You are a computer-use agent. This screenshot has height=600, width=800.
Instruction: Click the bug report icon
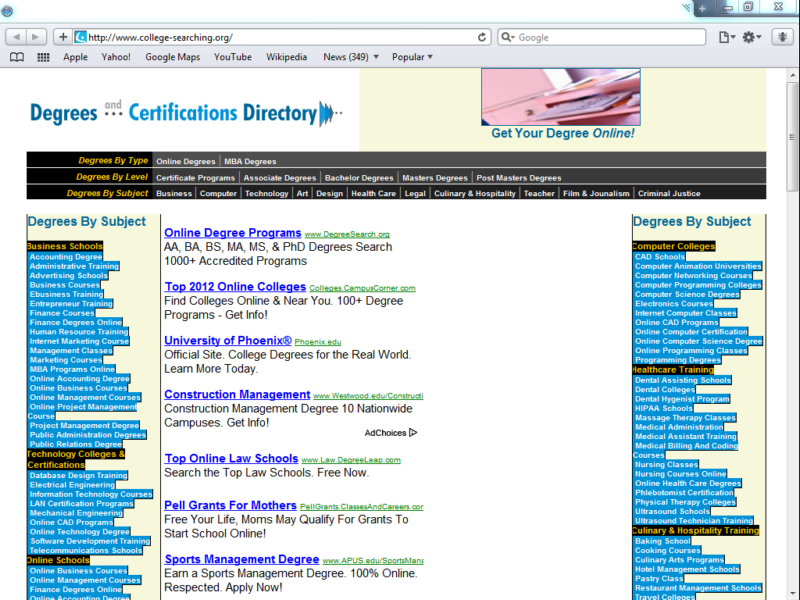[x=782, y=37]
